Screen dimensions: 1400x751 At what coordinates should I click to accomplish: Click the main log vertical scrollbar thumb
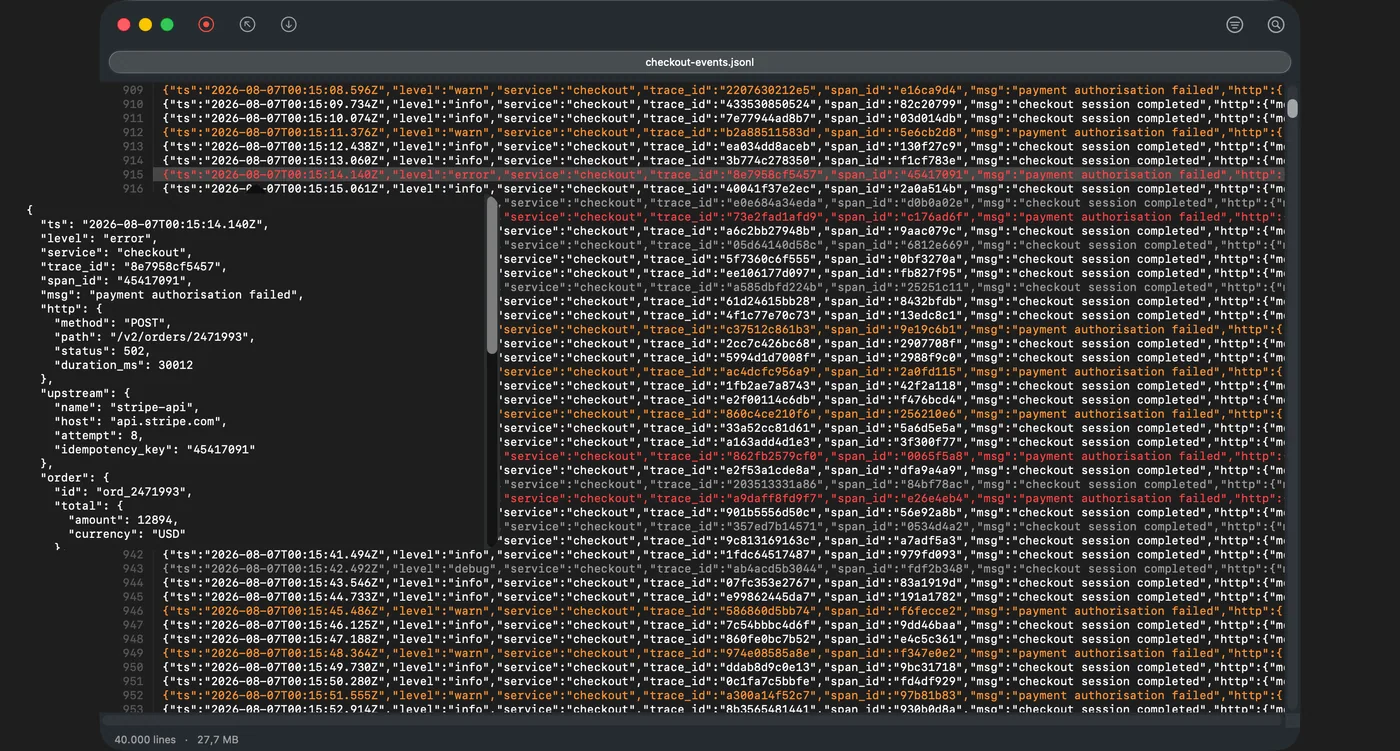(1292, 108)
